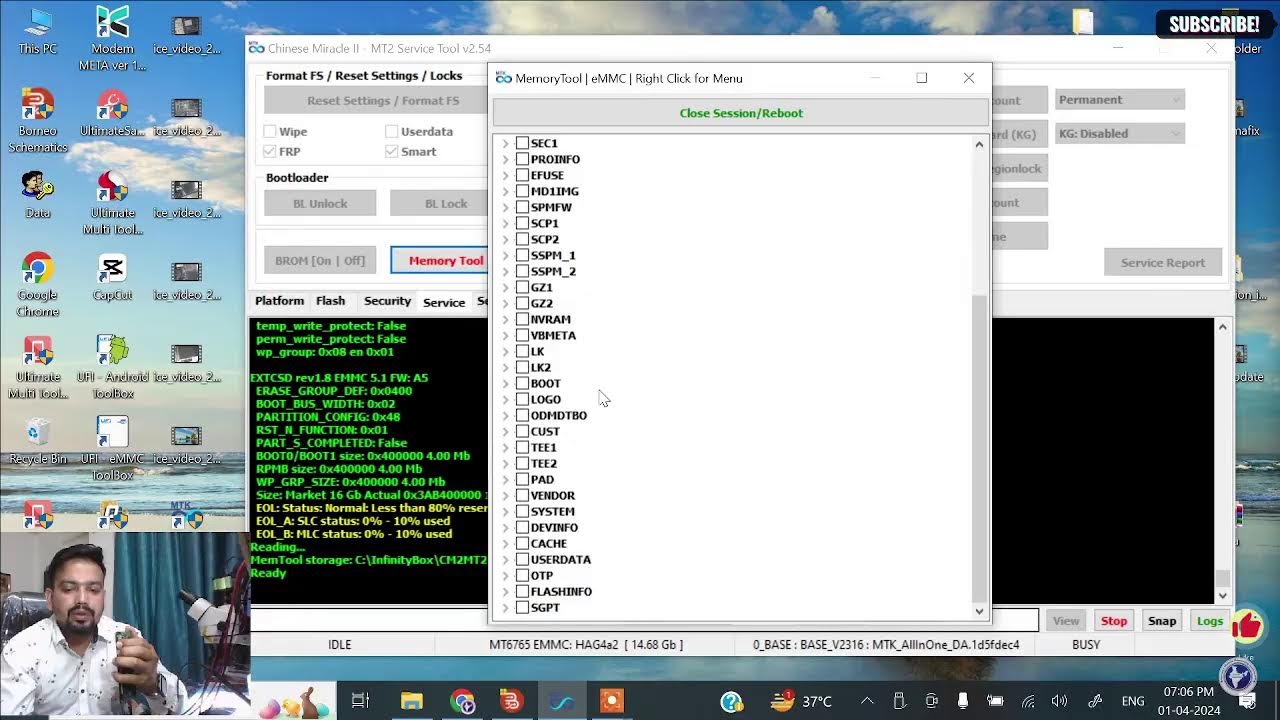Expand the LOGO partition node
The width and height of the screenshot is (1280, 720).
click(x=505, y=399)
